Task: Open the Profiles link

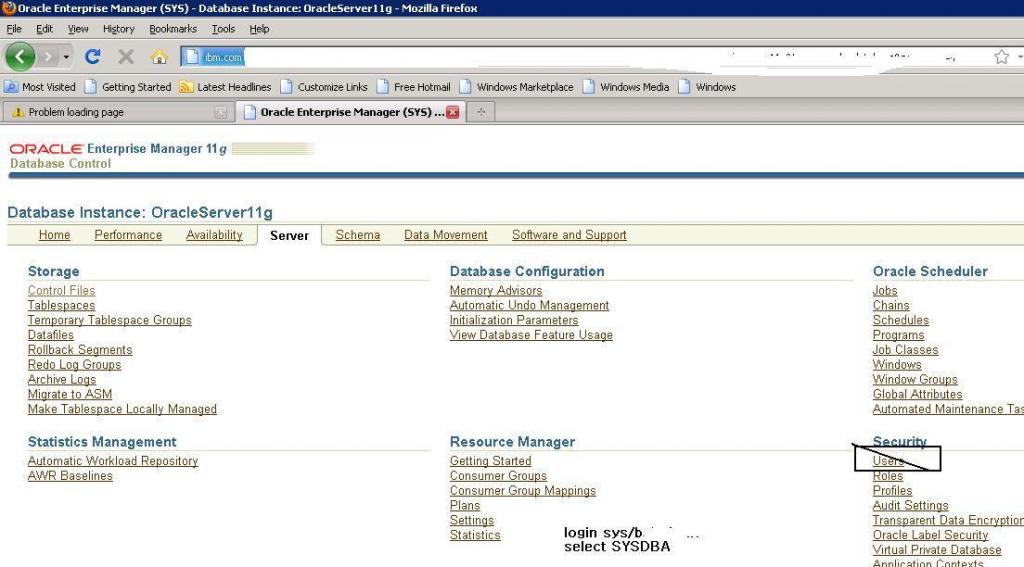Action: click(892, 491)
